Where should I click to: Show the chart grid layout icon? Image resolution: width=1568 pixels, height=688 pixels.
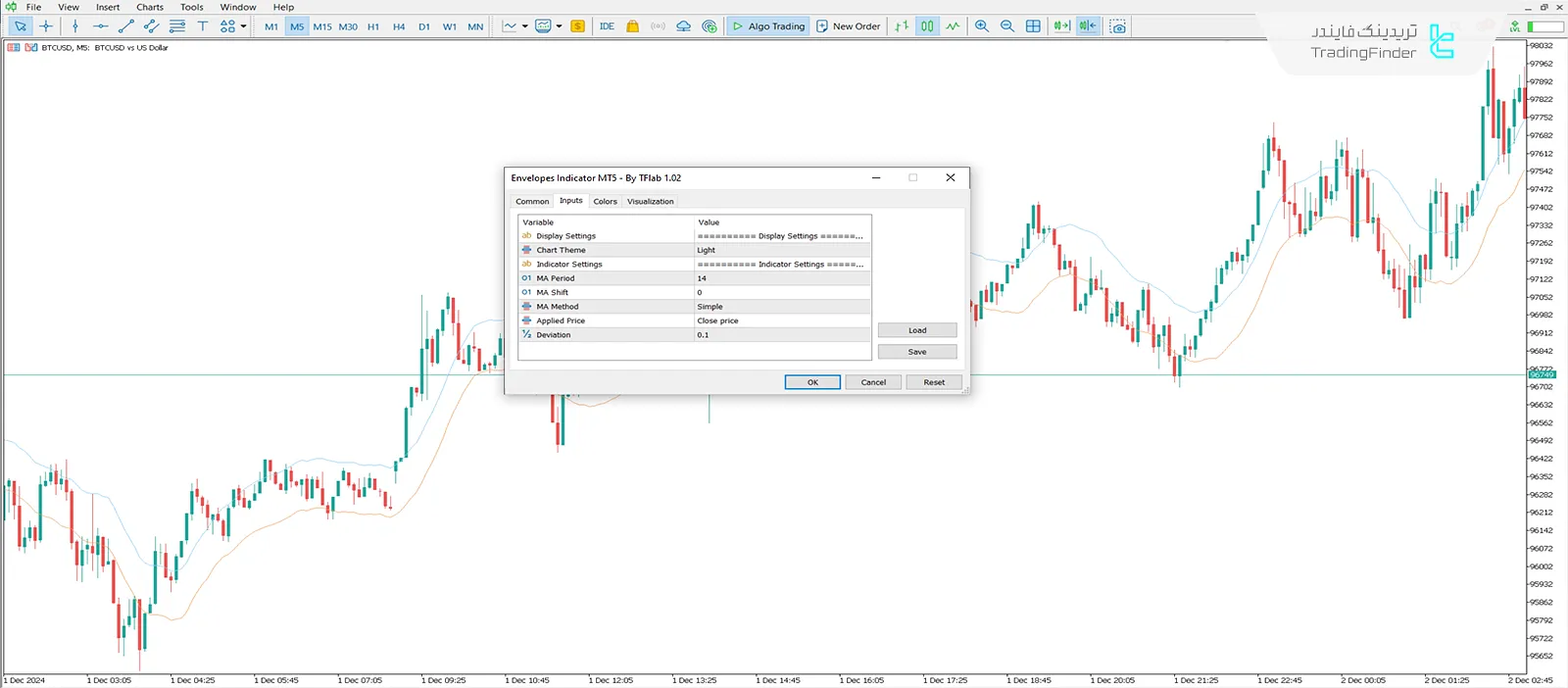pyautogui.click(x=1033, y=26)
